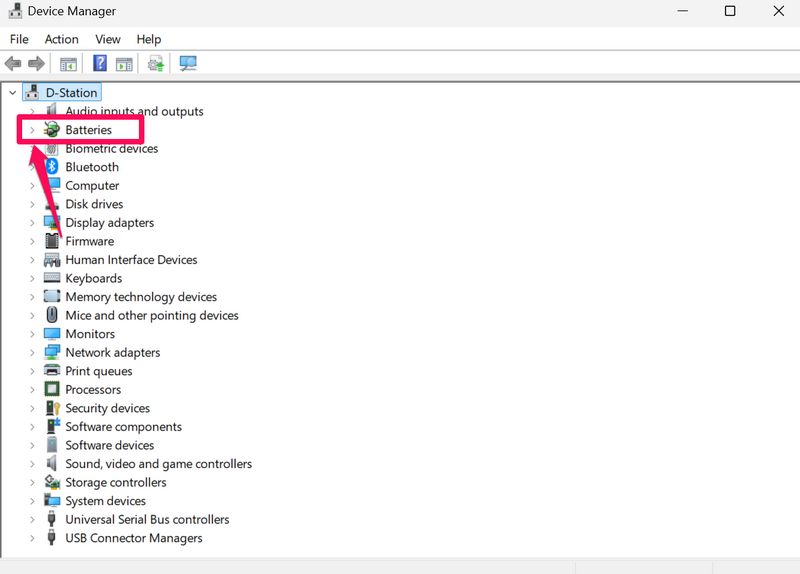Select Sound, video and game controllers

158,464
